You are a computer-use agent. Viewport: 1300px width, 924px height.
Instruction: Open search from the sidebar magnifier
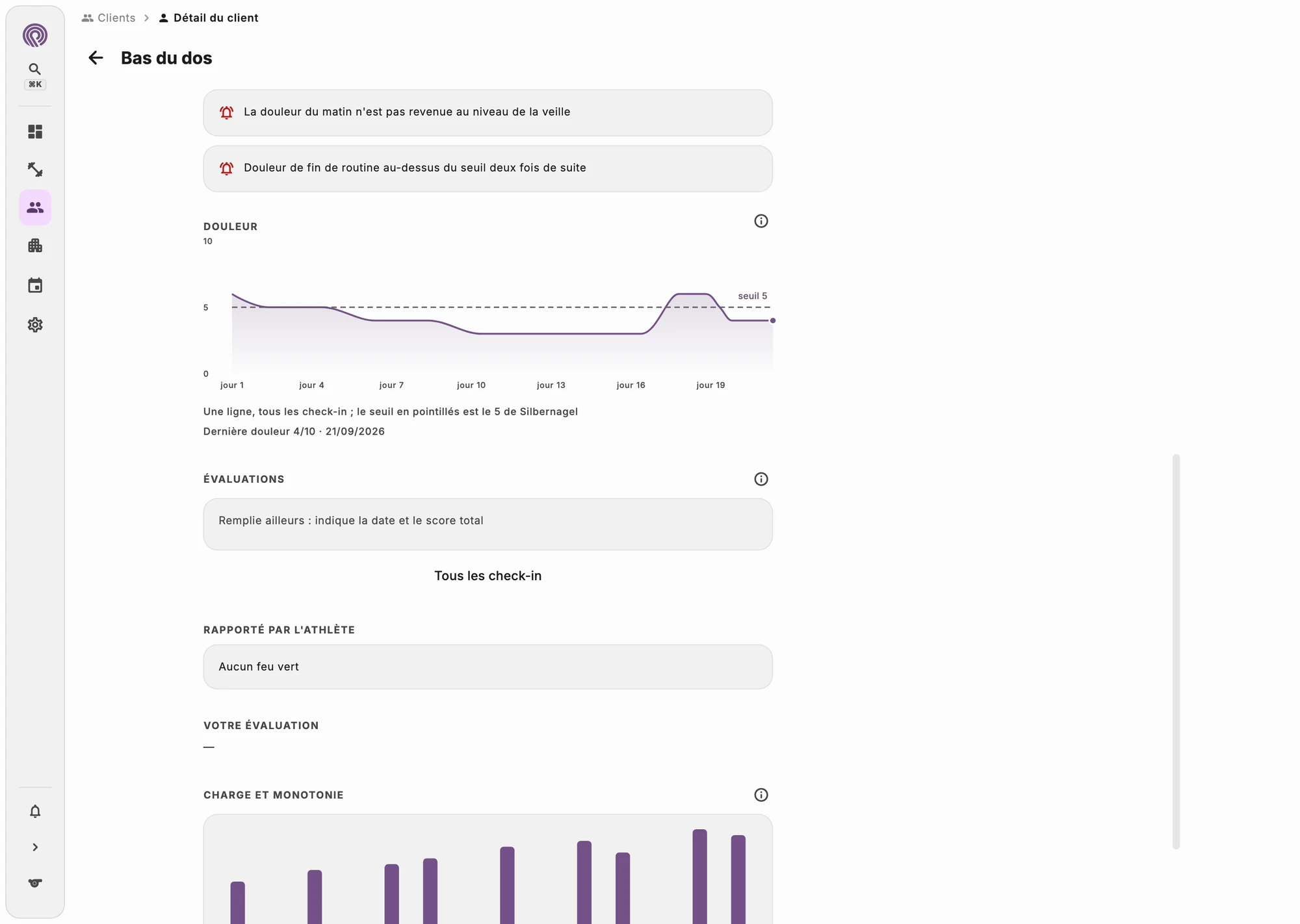[35, 69]
